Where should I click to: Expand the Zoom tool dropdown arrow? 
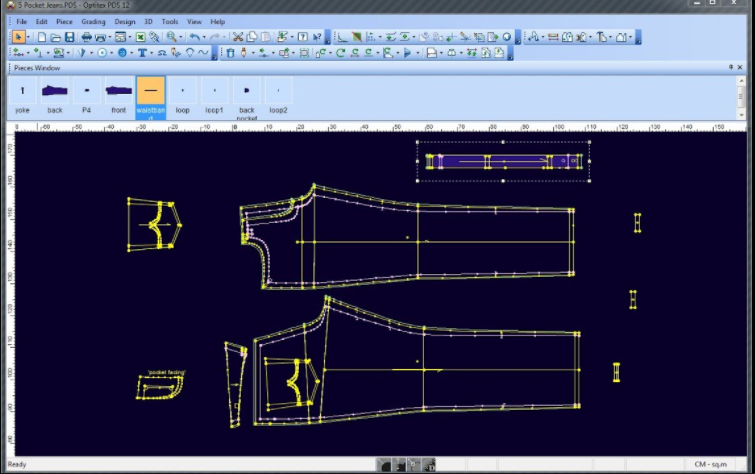coord(181,37)
